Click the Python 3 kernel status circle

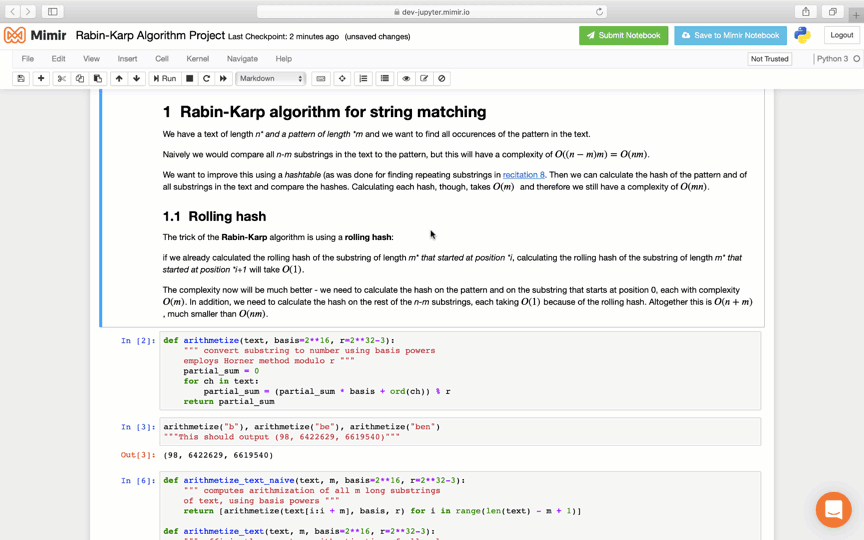pyautogui.click(x=856, y=59)
